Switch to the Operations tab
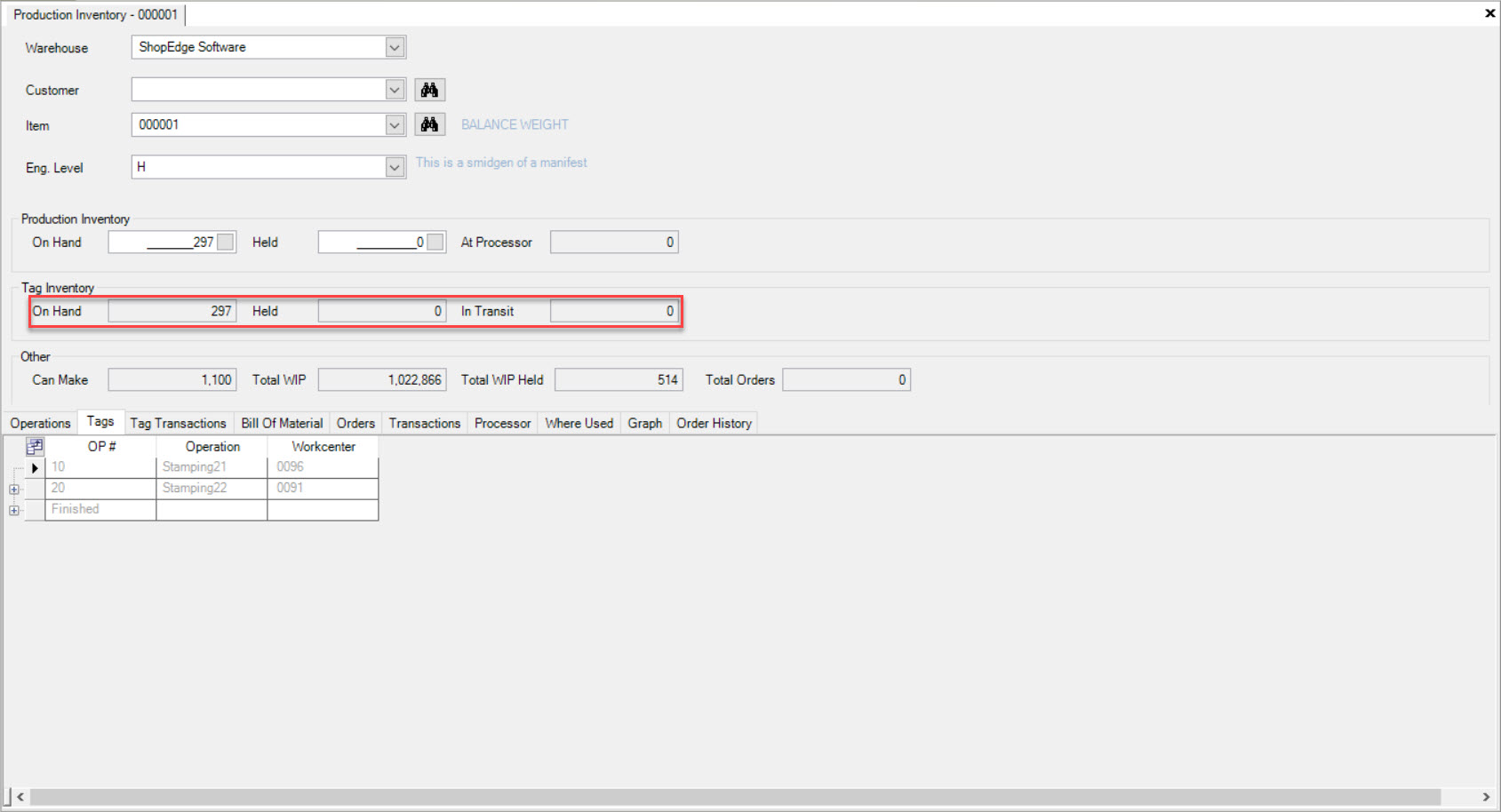Screen dimensions: 1501x812 pos(40,423)
